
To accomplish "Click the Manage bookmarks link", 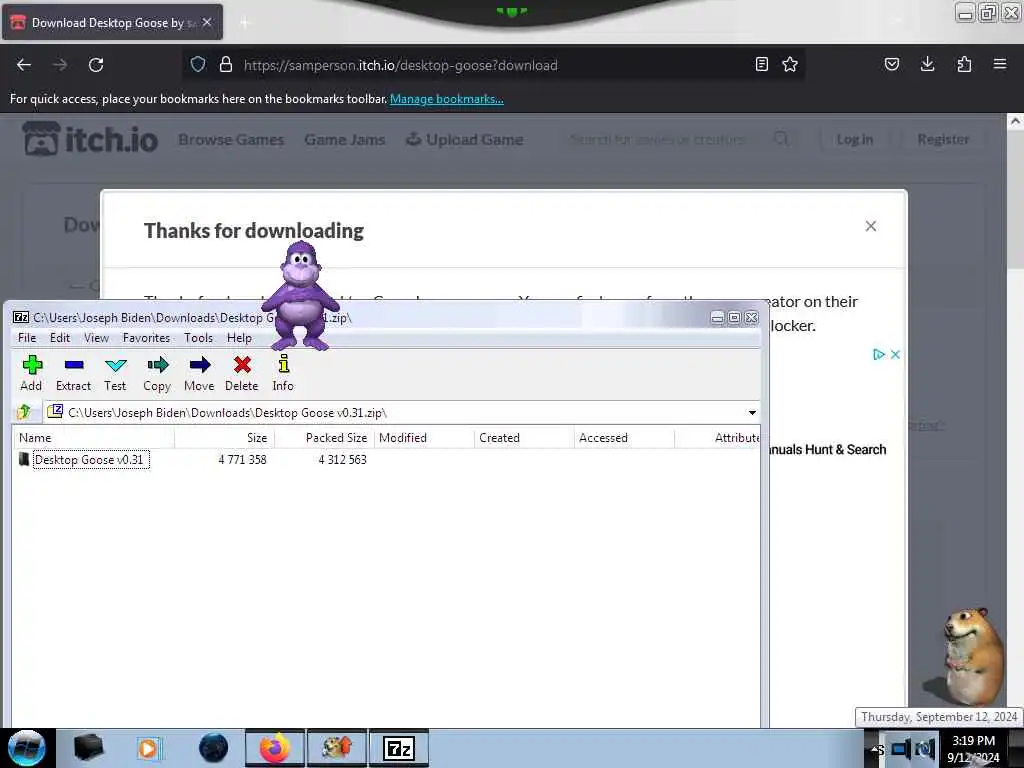I will [447, 99].
